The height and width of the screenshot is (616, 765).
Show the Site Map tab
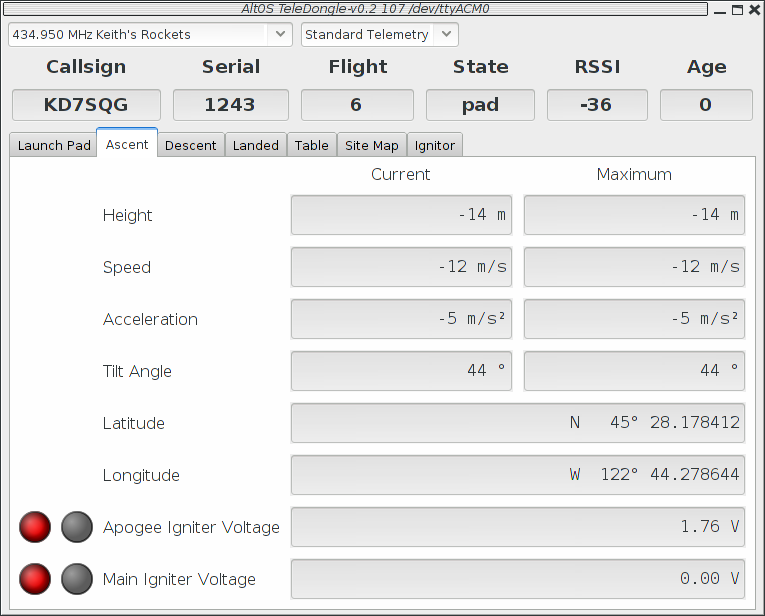(x=371, y=145)
